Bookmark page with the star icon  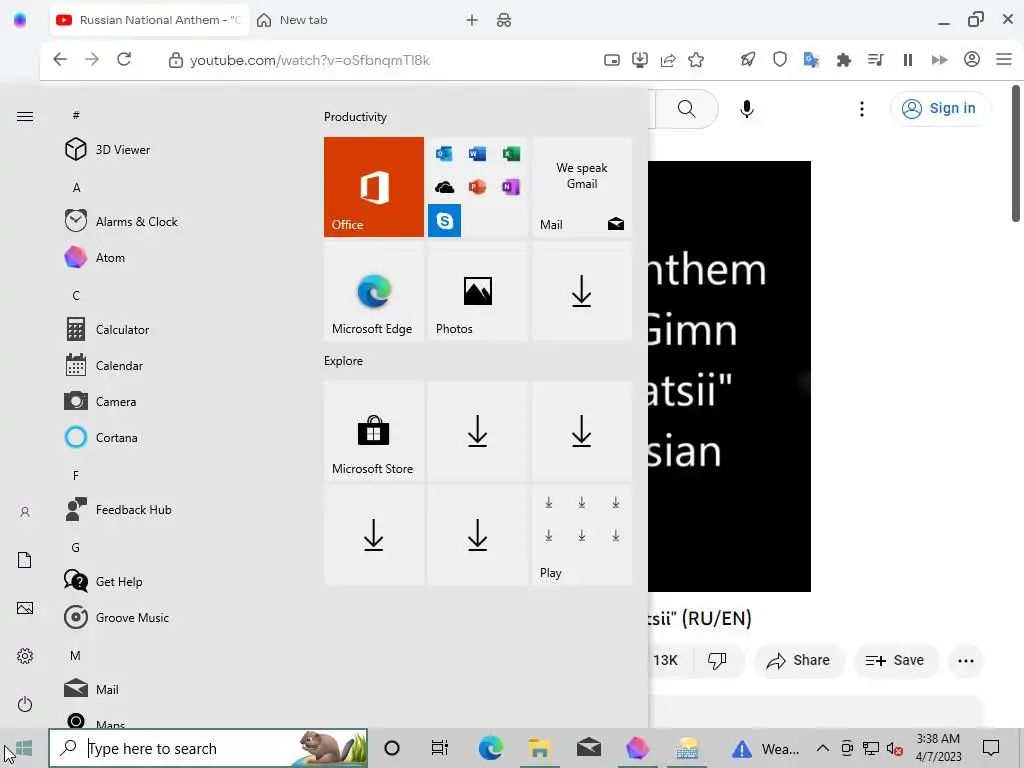(x=696, y=60)
